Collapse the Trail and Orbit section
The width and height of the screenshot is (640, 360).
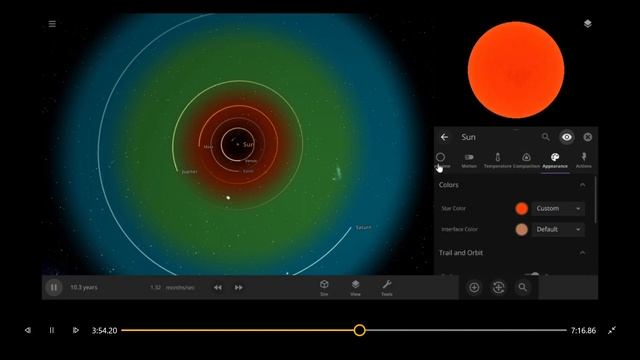click(582, 253)
